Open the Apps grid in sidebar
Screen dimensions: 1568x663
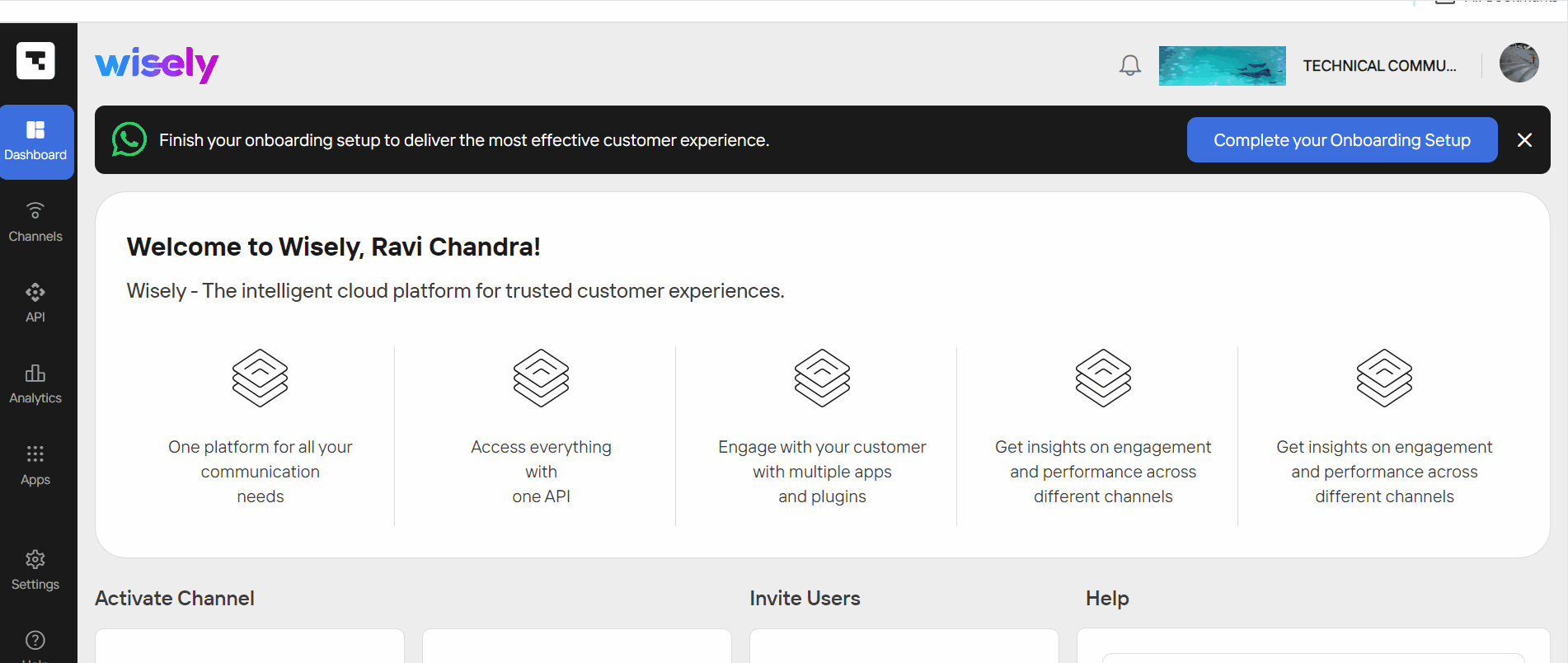(35, 465)
